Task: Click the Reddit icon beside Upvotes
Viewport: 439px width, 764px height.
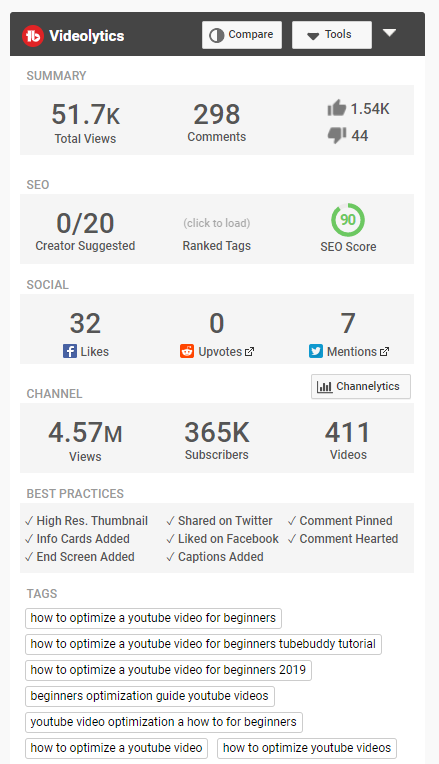Action: 187,351
